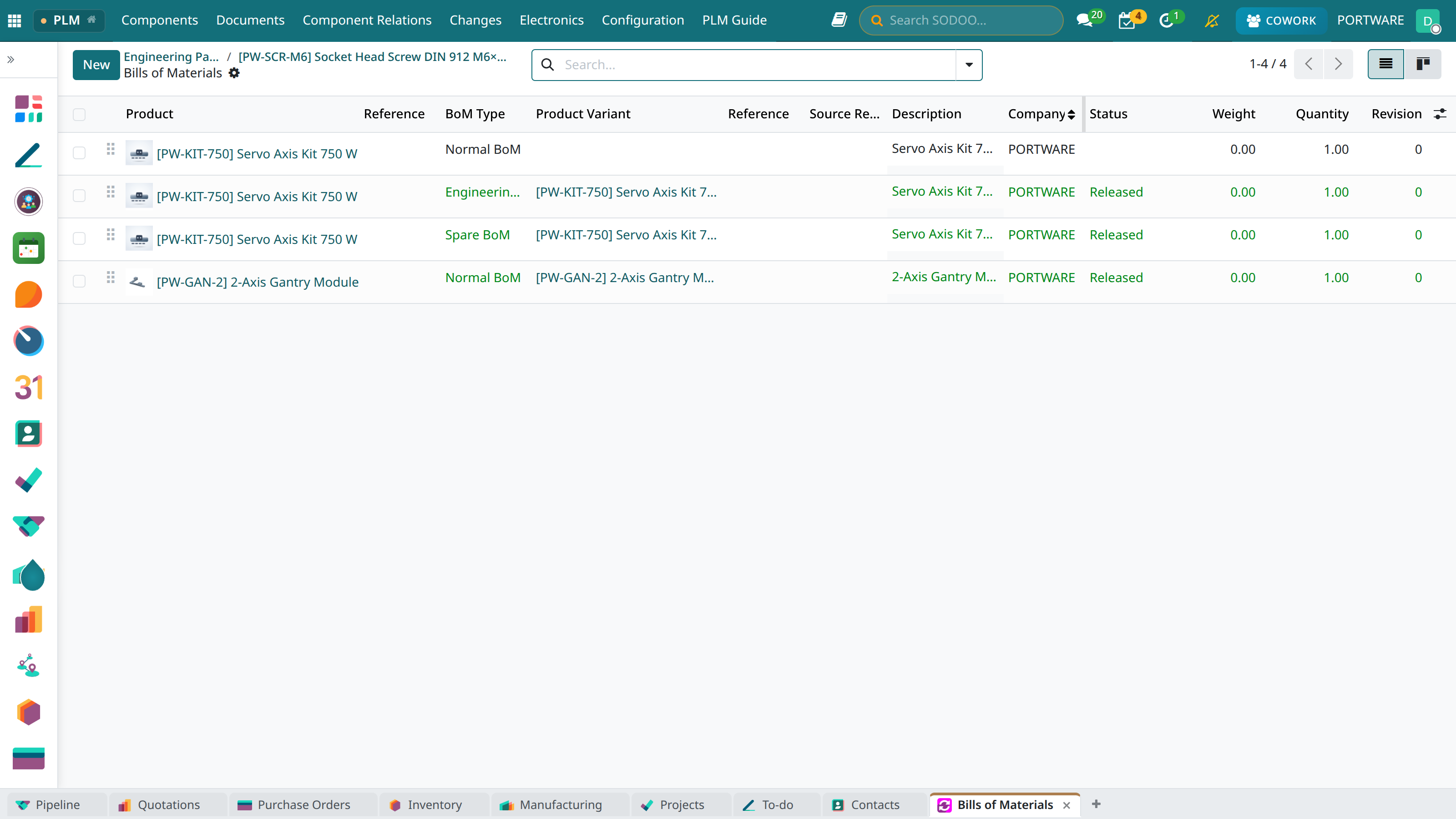The width and height of the screenshot is (1456, 819).
Task: Open the Changes menu
Action: tap(475, 20)
